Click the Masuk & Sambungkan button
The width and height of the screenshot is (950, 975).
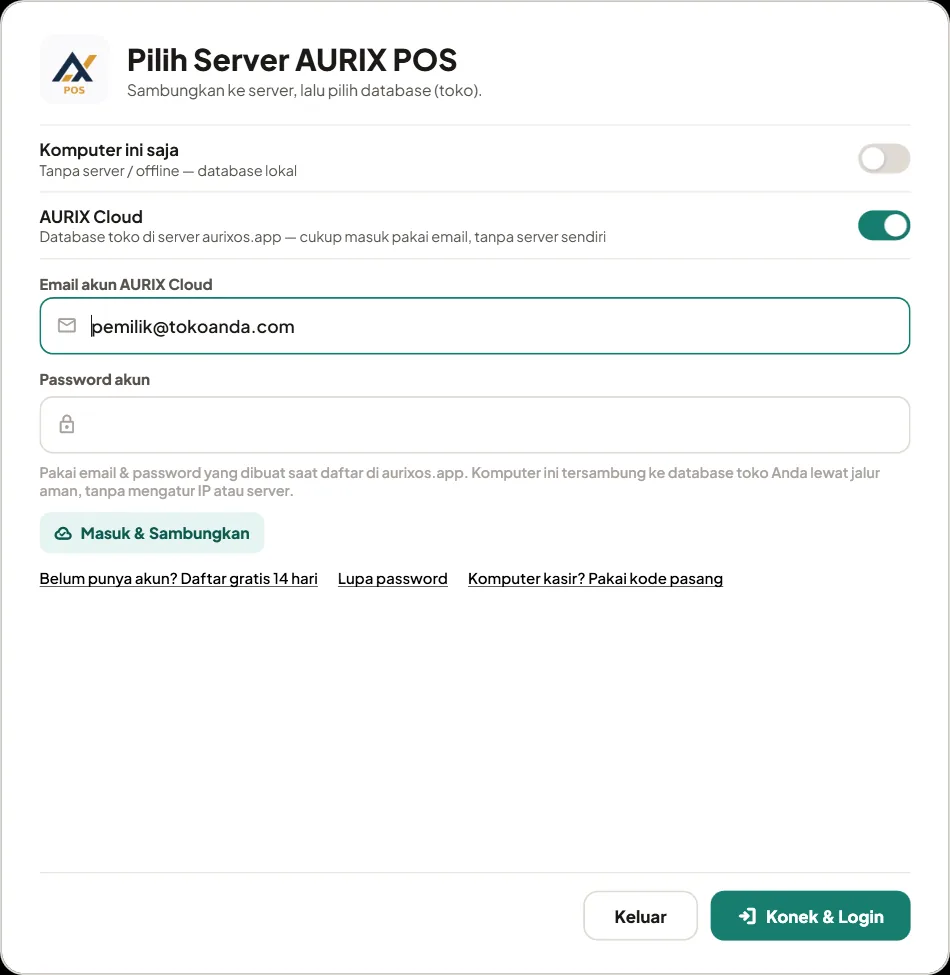(152, 533)
